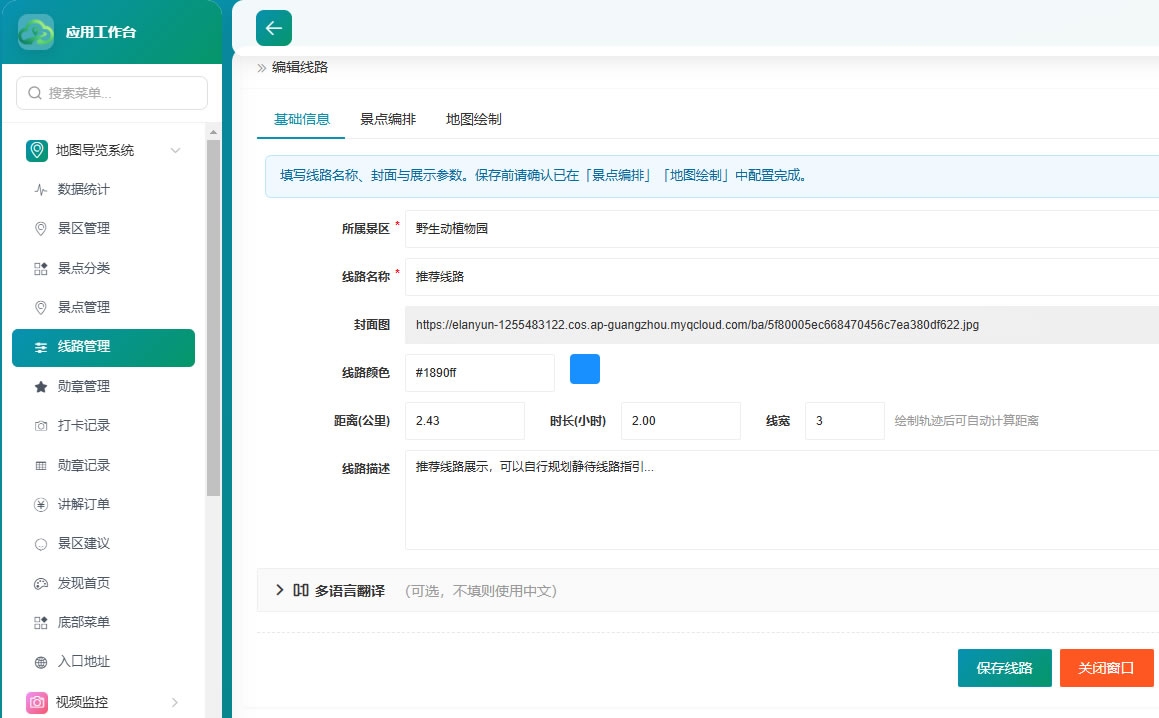Click the 距离(公里) field showing 2.43
Viewport: 1159px width, 718px height.
click(465, 421)
